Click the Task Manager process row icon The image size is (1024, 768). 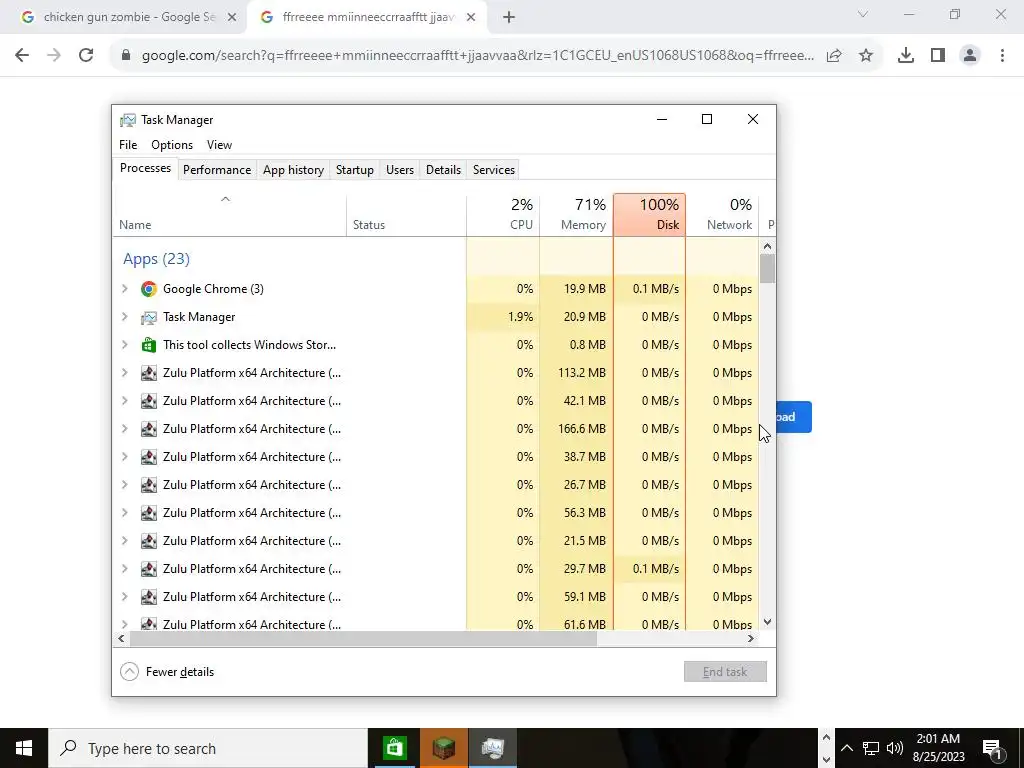pos(149,317)
